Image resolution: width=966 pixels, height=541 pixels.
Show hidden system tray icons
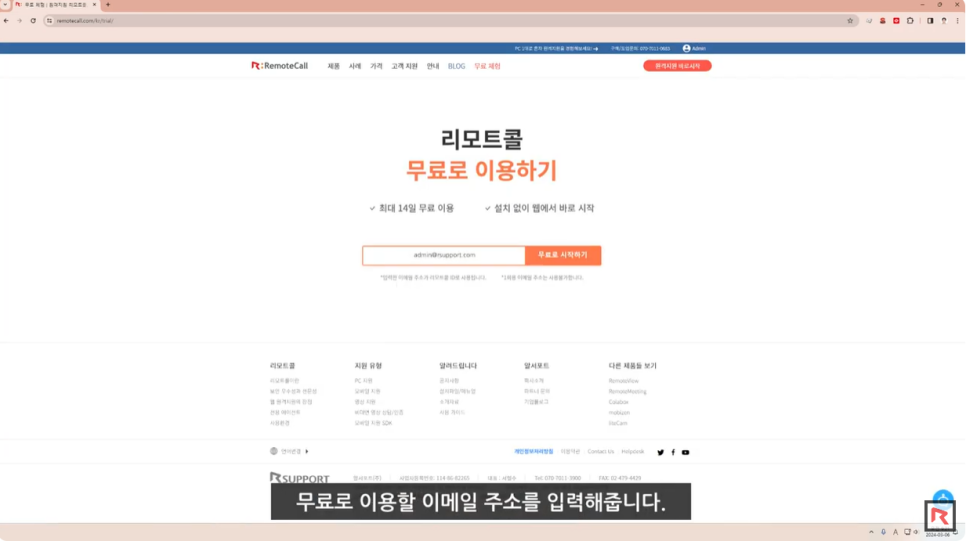point(871,532)
